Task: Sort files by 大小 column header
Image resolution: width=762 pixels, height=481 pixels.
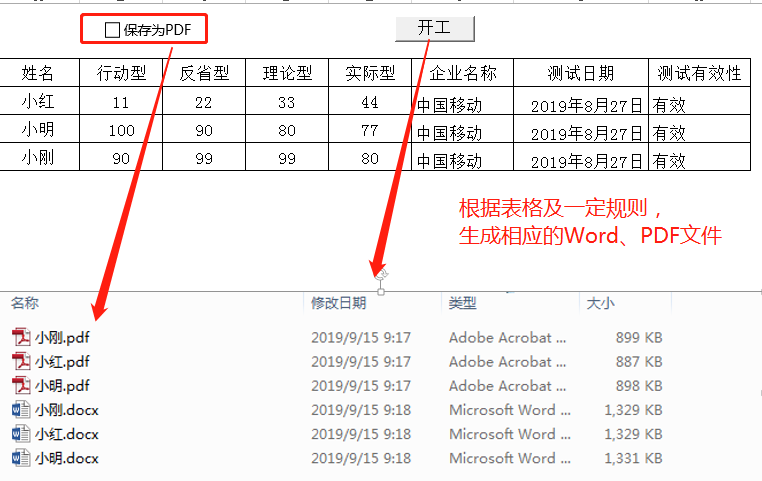Action: point(601,303)
